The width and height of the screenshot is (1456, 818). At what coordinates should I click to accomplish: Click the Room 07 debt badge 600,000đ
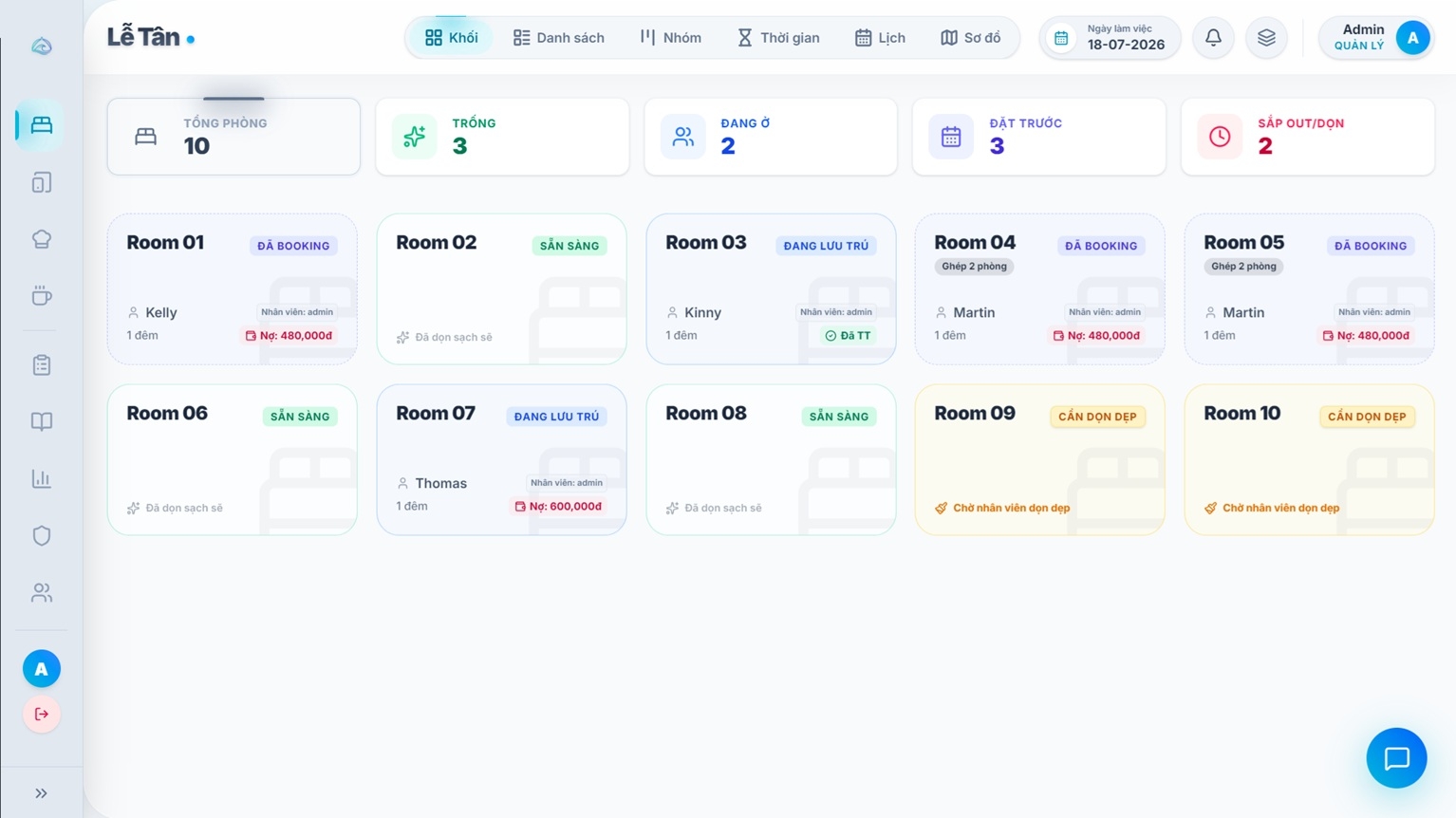(x=558, y=507)
